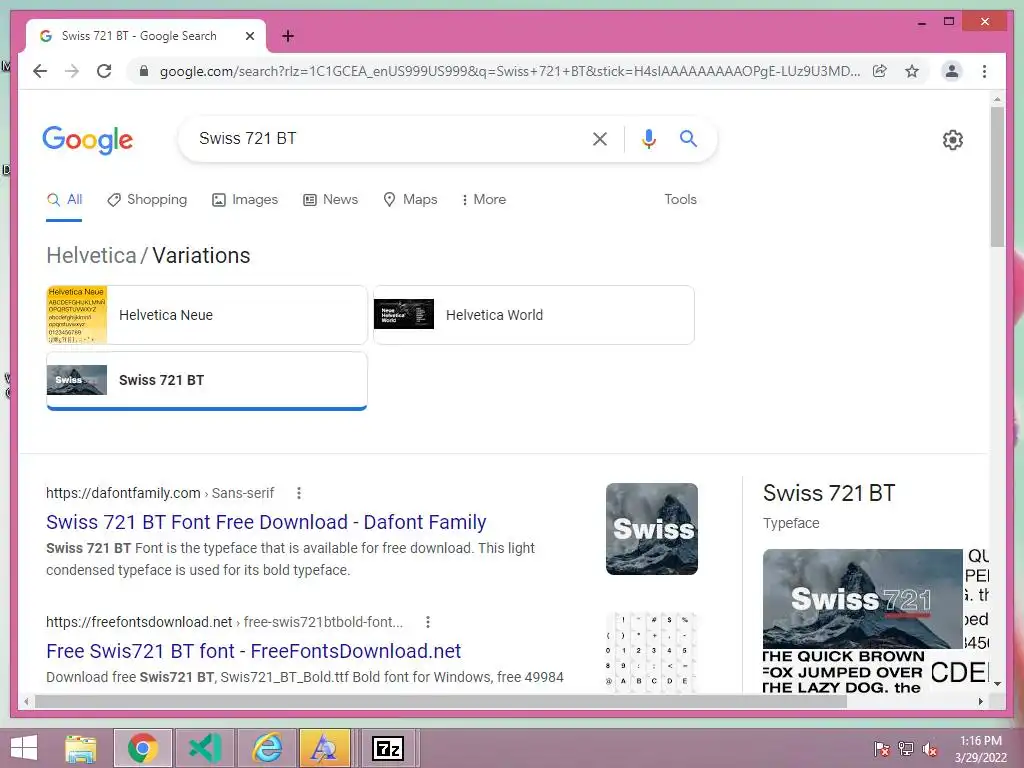Viewport: 1024px width, 768px height.
Task: Click the character grid thumbnail beside FreeFontsDownload result
Action: 652,652
